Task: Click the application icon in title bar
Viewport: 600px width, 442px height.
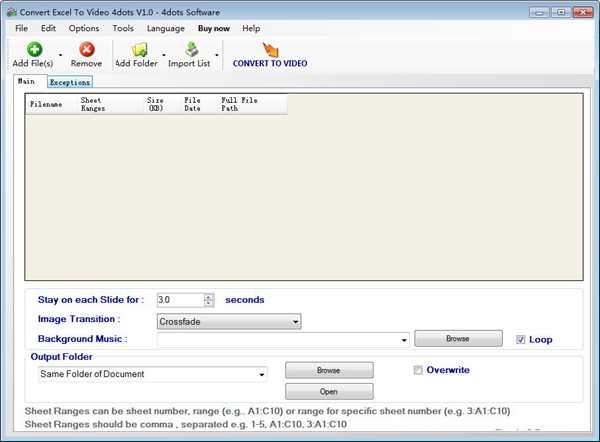Action: [12, 12]
